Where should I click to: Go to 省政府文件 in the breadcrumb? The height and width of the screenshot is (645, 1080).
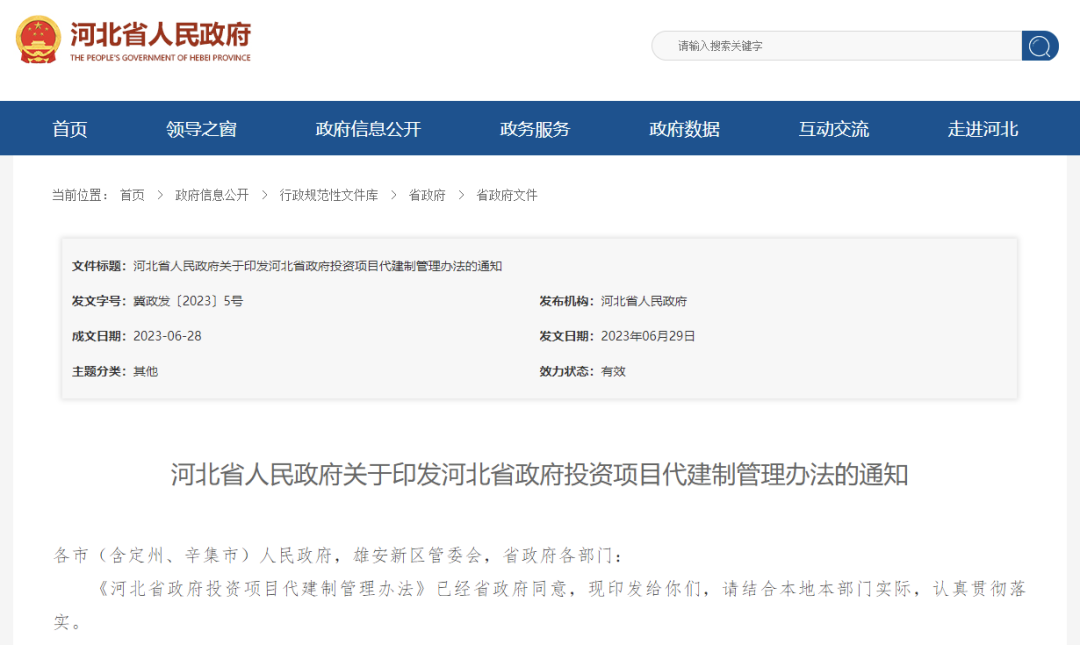[507, 196]
